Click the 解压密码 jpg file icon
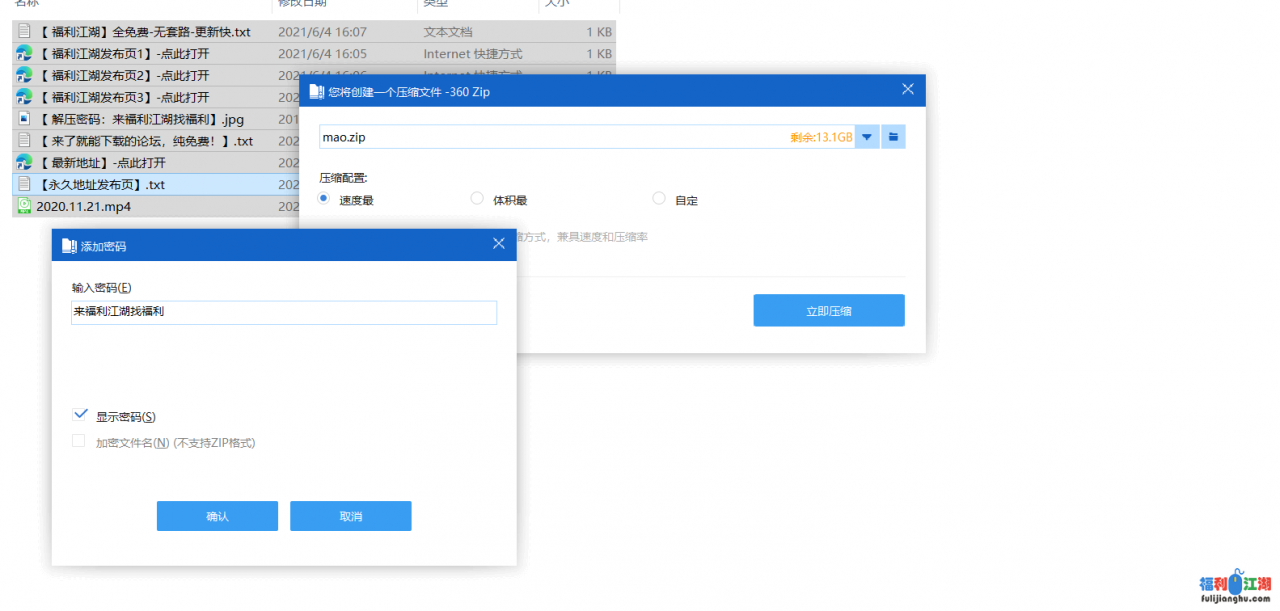The height and width of the screenshot is (611, 1280). [24, 119]
